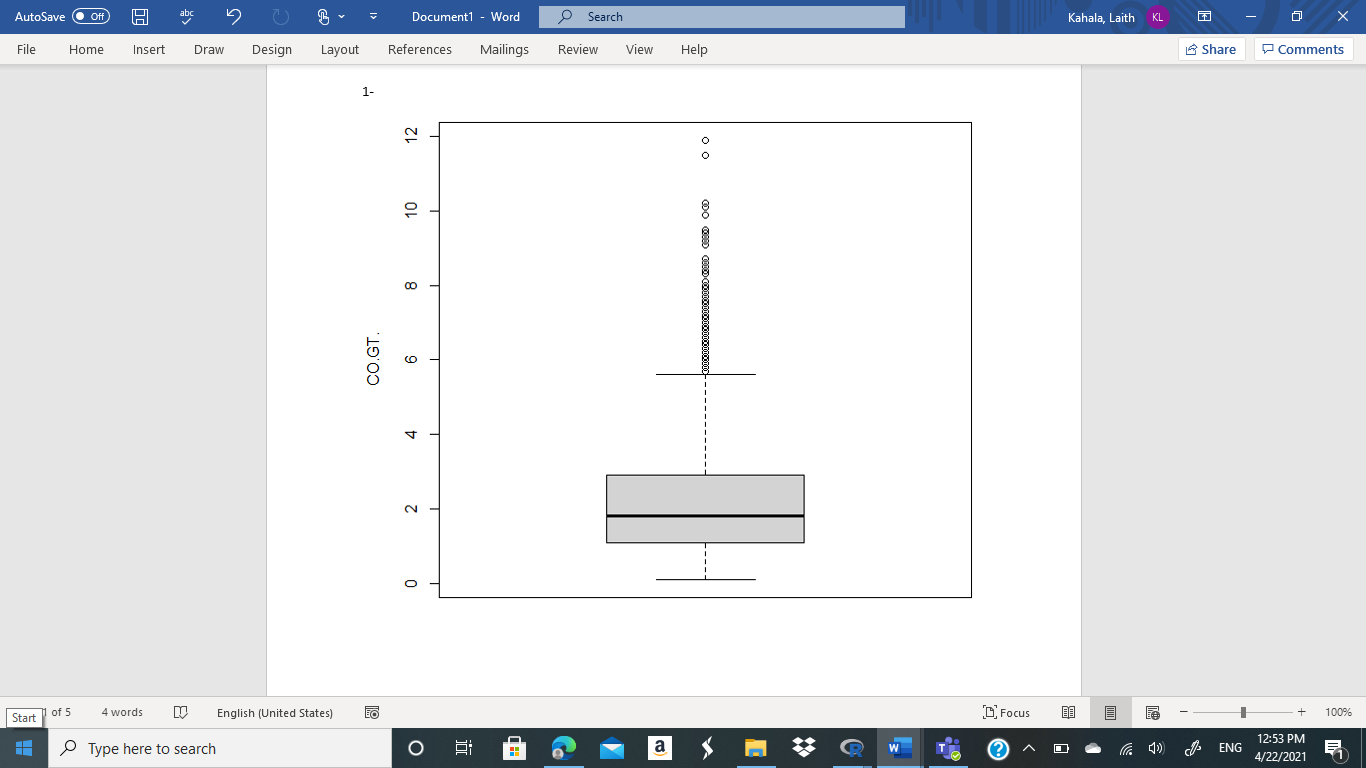Save the document using the Save icon
This screenshot has width=1366, height=768.
coord(138,16)
